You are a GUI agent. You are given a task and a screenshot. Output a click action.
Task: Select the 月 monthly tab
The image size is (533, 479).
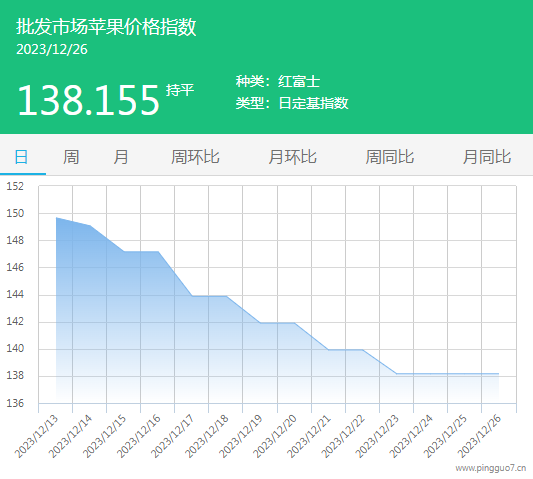121,157
